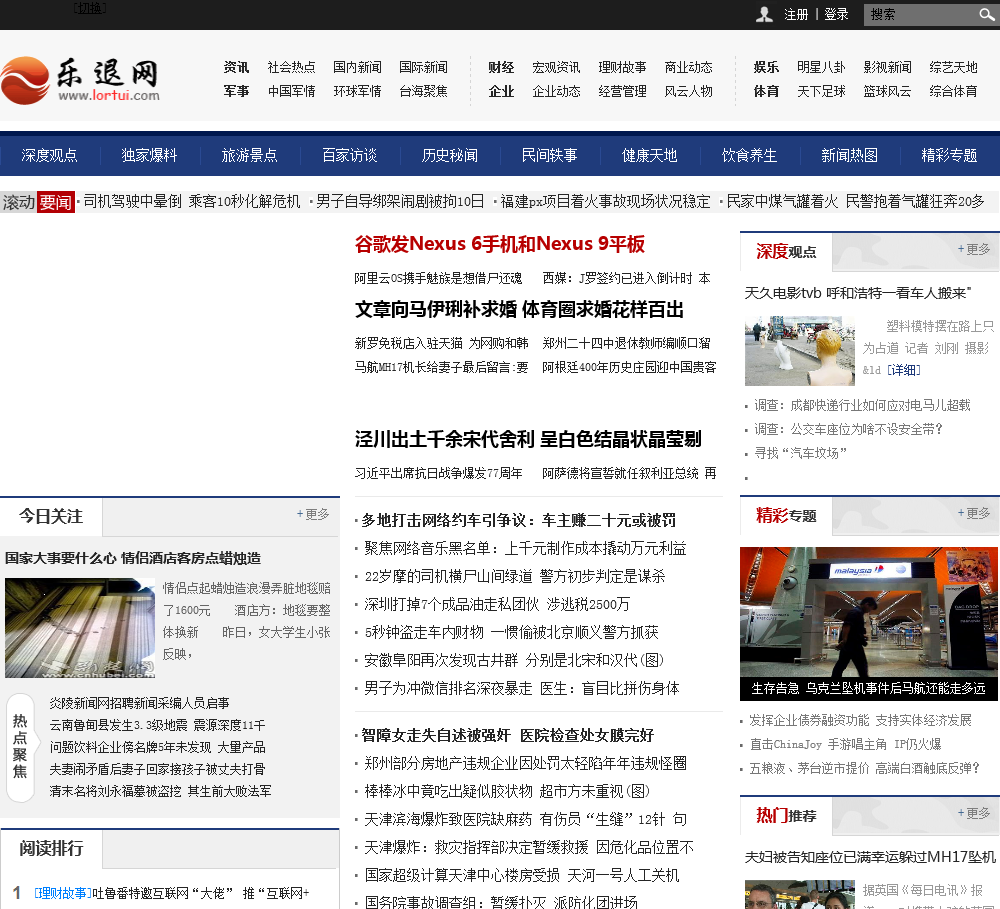Screen dimensions: 1000x909
Task: Open the 独家爆料 navigation tab
Action: click(149, 155)
